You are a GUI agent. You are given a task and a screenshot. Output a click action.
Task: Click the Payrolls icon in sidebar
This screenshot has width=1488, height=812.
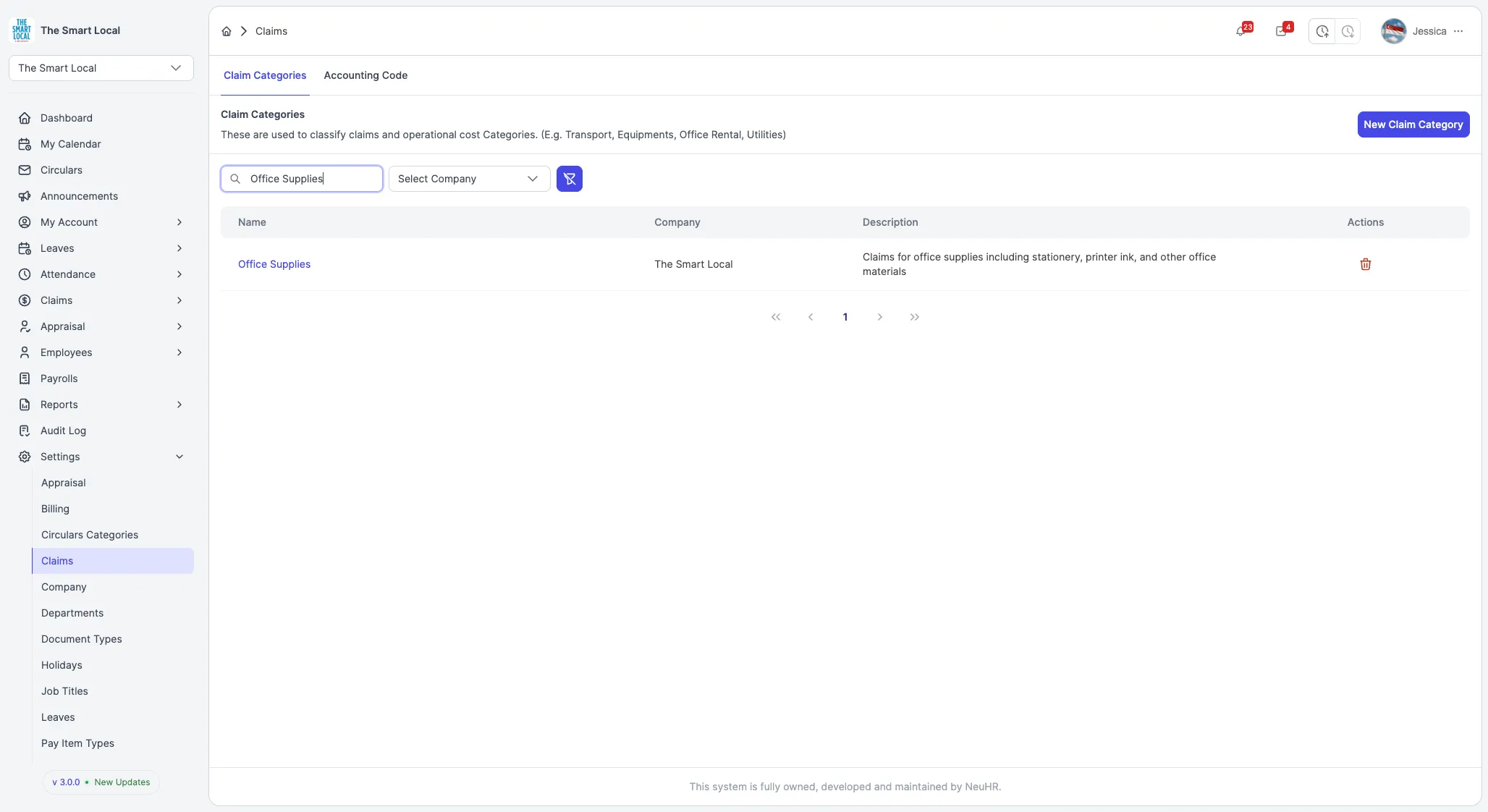[x=25, y=378]
